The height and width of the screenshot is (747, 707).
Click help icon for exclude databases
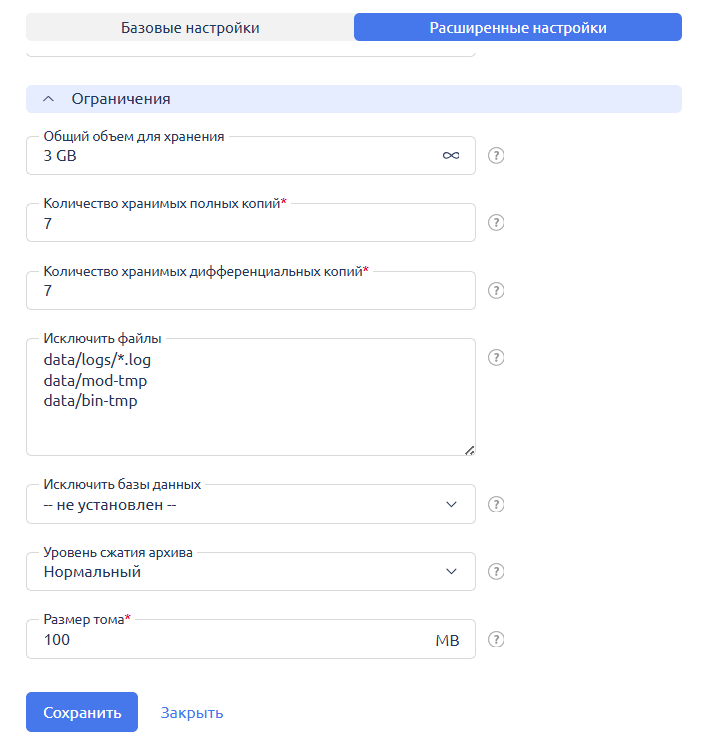(495, 504)
